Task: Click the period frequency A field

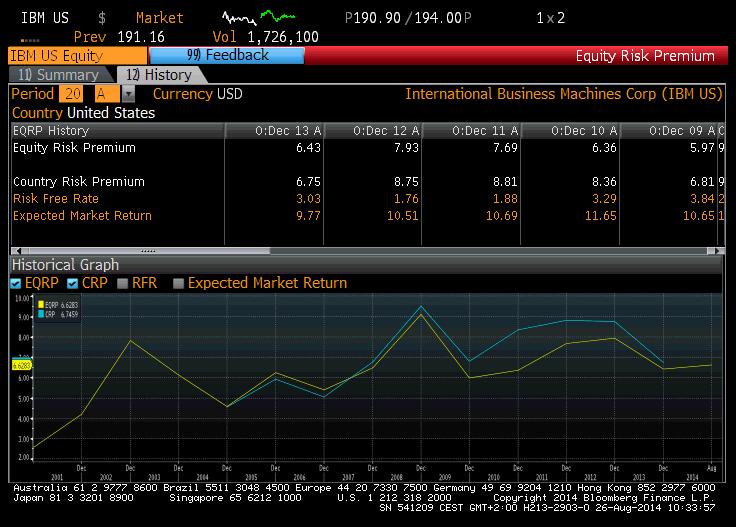Action: [107, 94]
